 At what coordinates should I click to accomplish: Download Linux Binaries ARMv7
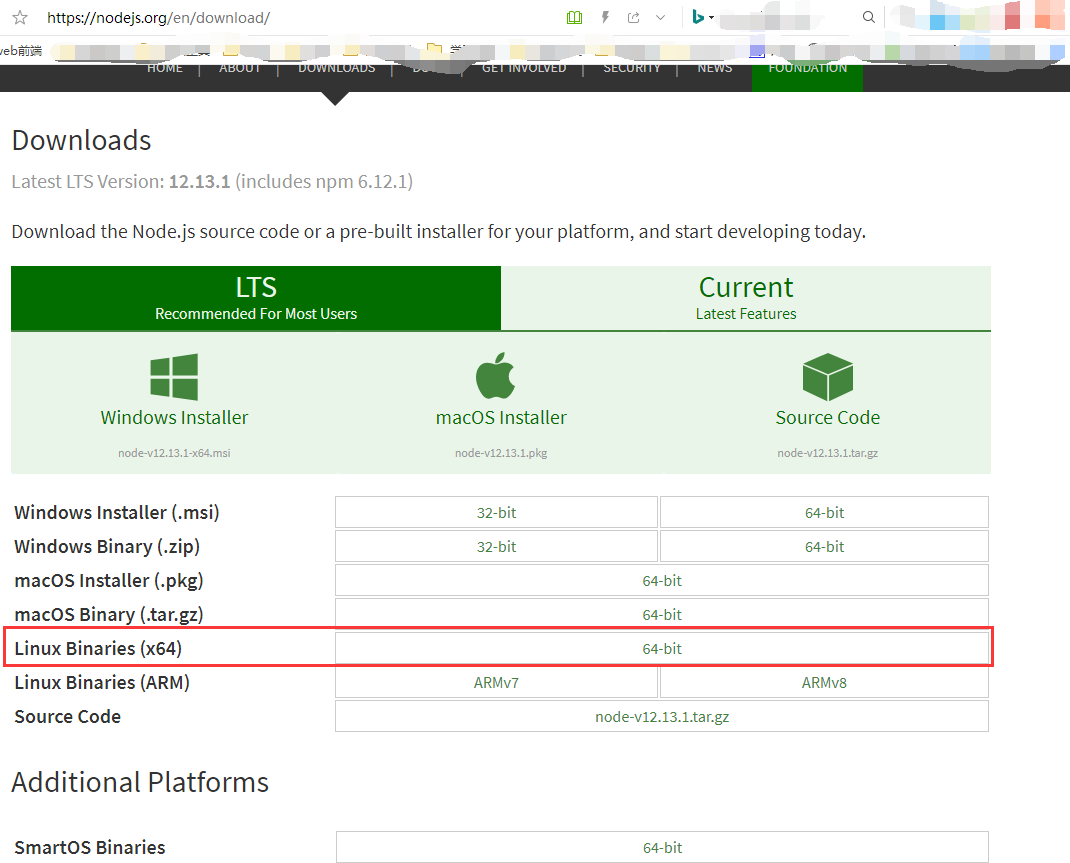496,682
